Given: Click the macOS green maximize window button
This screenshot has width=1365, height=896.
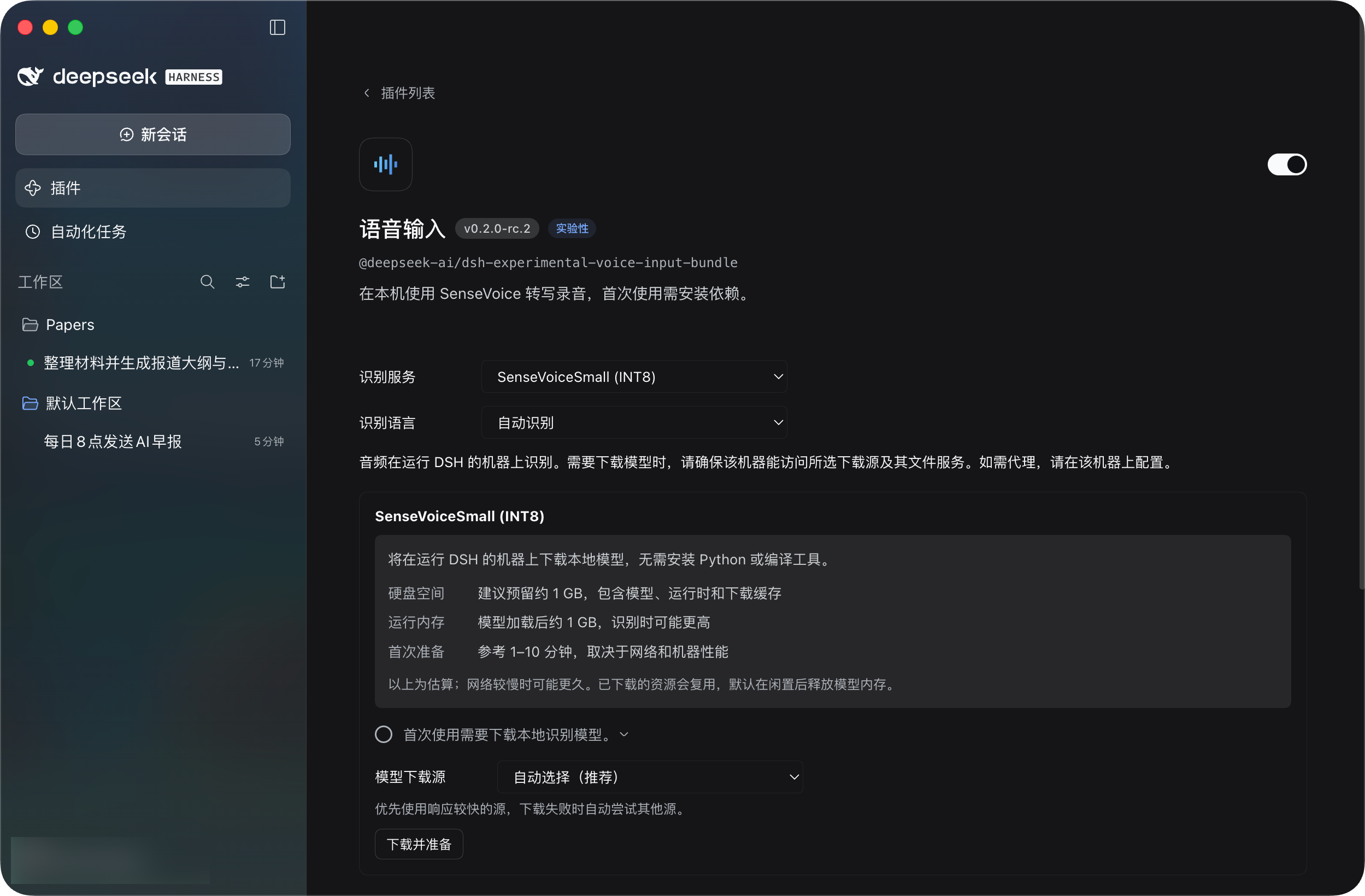Looking at the screenshot, I should [x=75, y=27].
